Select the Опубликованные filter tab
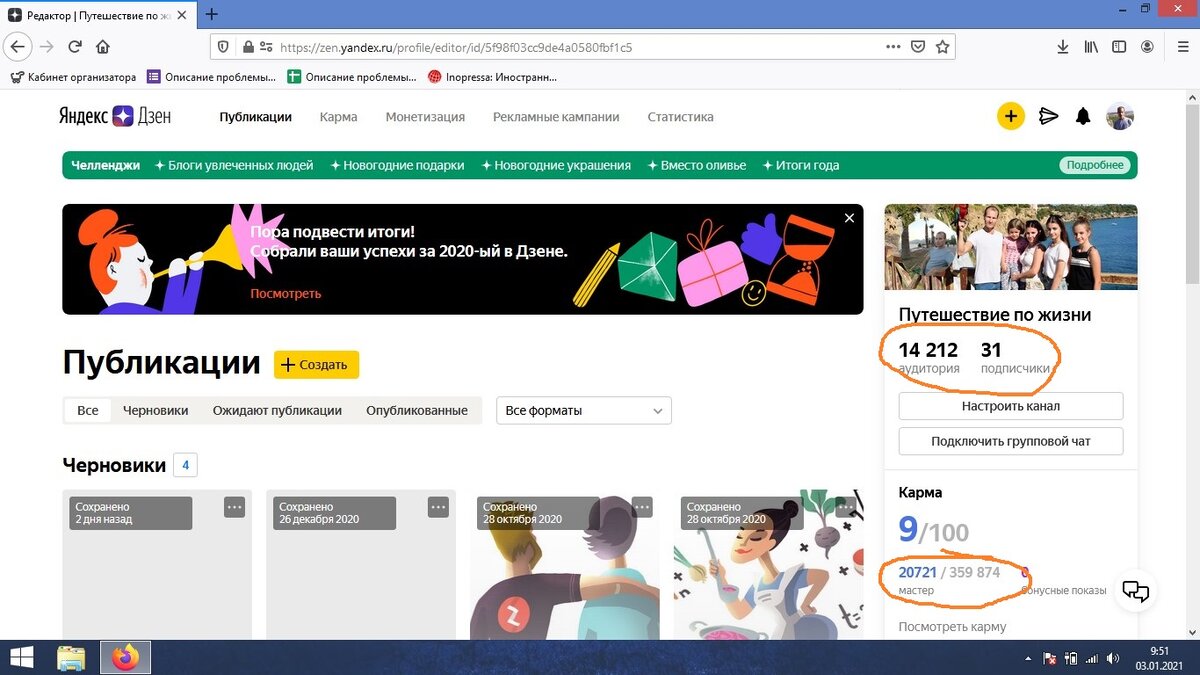This screenshot has width=1200, height=675. [417, 410]
